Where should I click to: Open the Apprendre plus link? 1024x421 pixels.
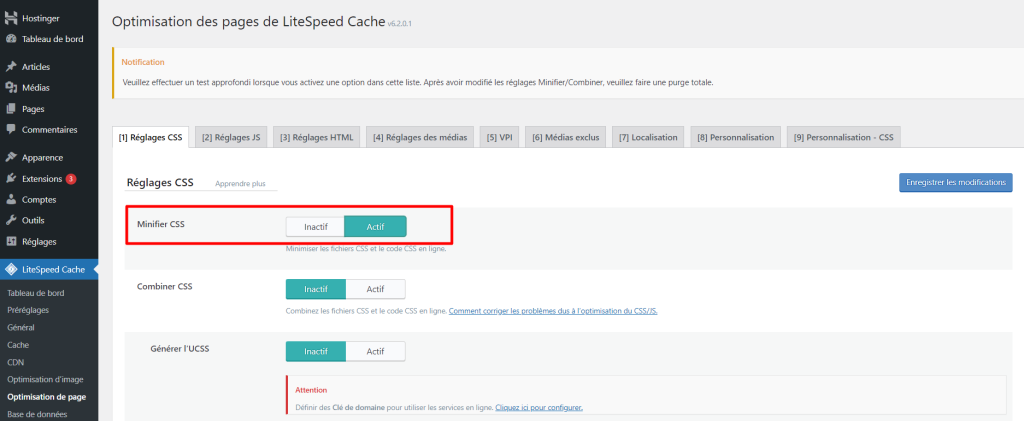[240, 184]
